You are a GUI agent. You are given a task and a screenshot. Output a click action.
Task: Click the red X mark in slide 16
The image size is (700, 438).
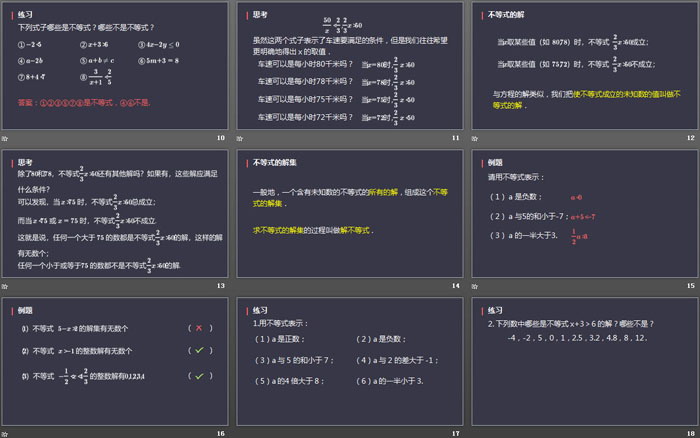(x=199, y=327)
